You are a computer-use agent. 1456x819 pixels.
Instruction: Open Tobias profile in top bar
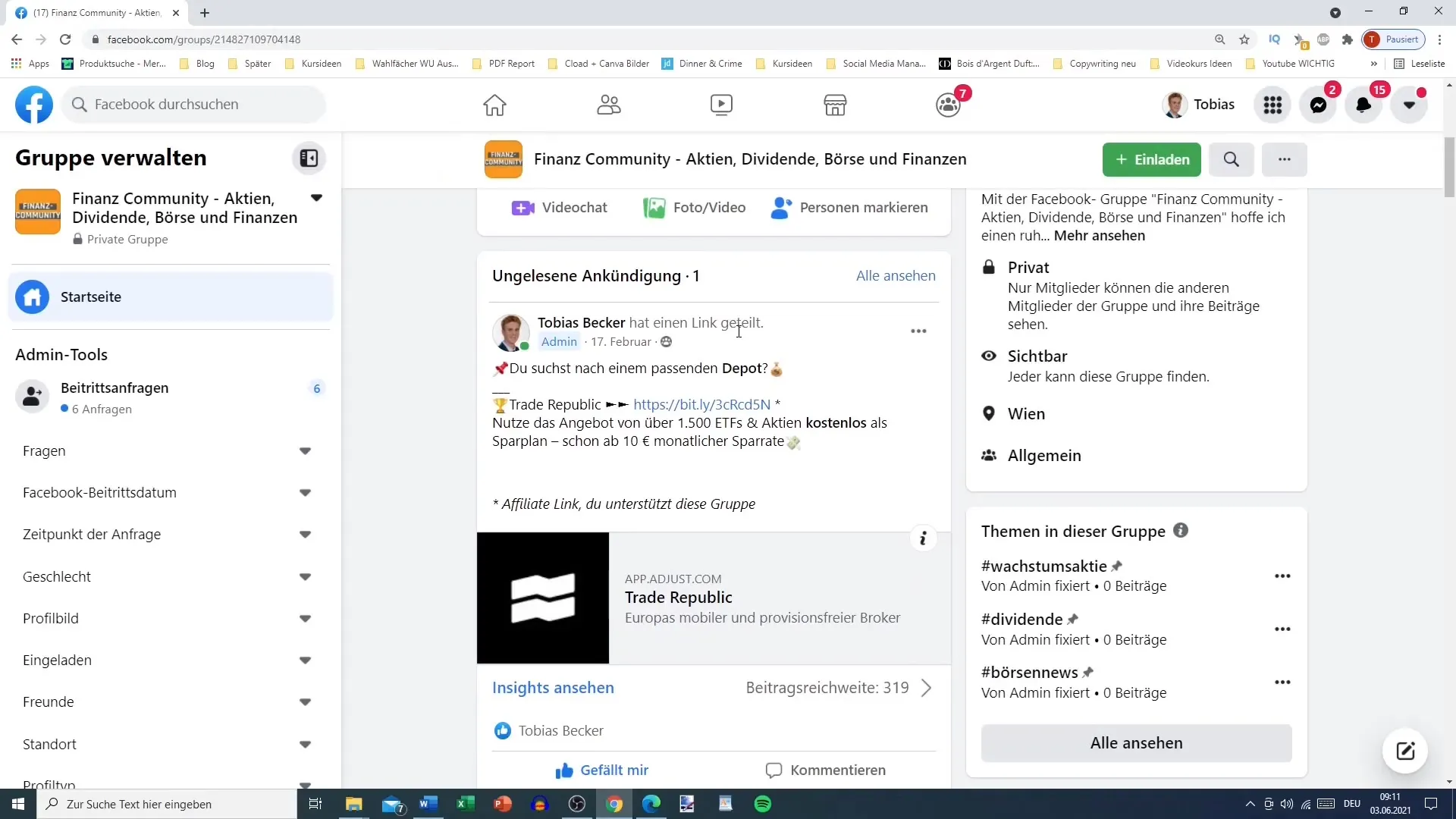click(1199, 105)
